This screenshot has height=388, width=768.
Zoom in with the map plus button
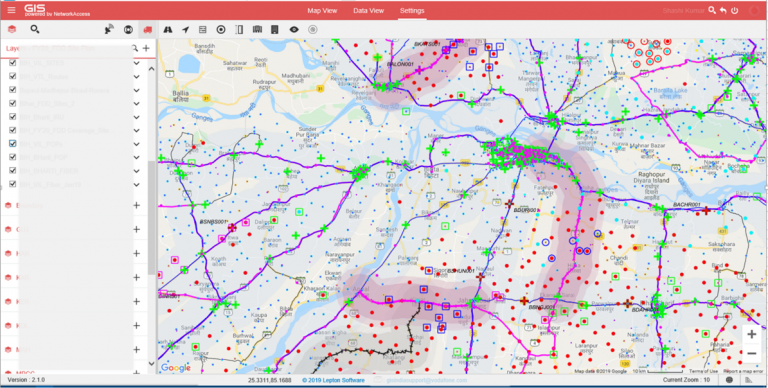(x=752, y=335)
